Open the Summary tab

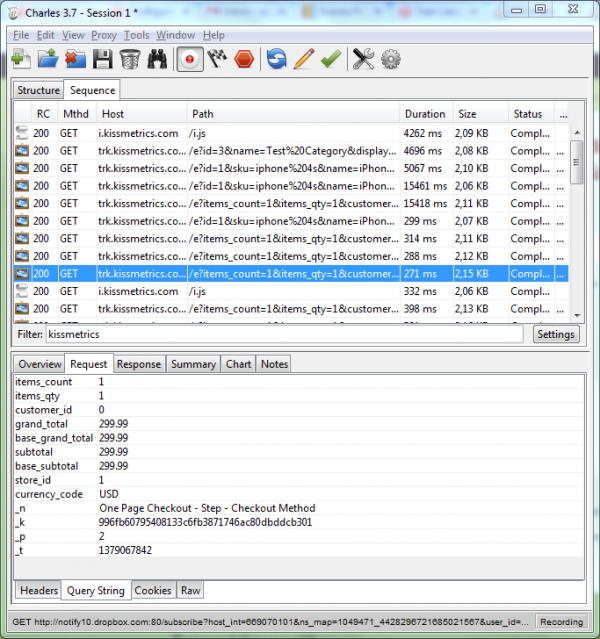coord(193,364)
